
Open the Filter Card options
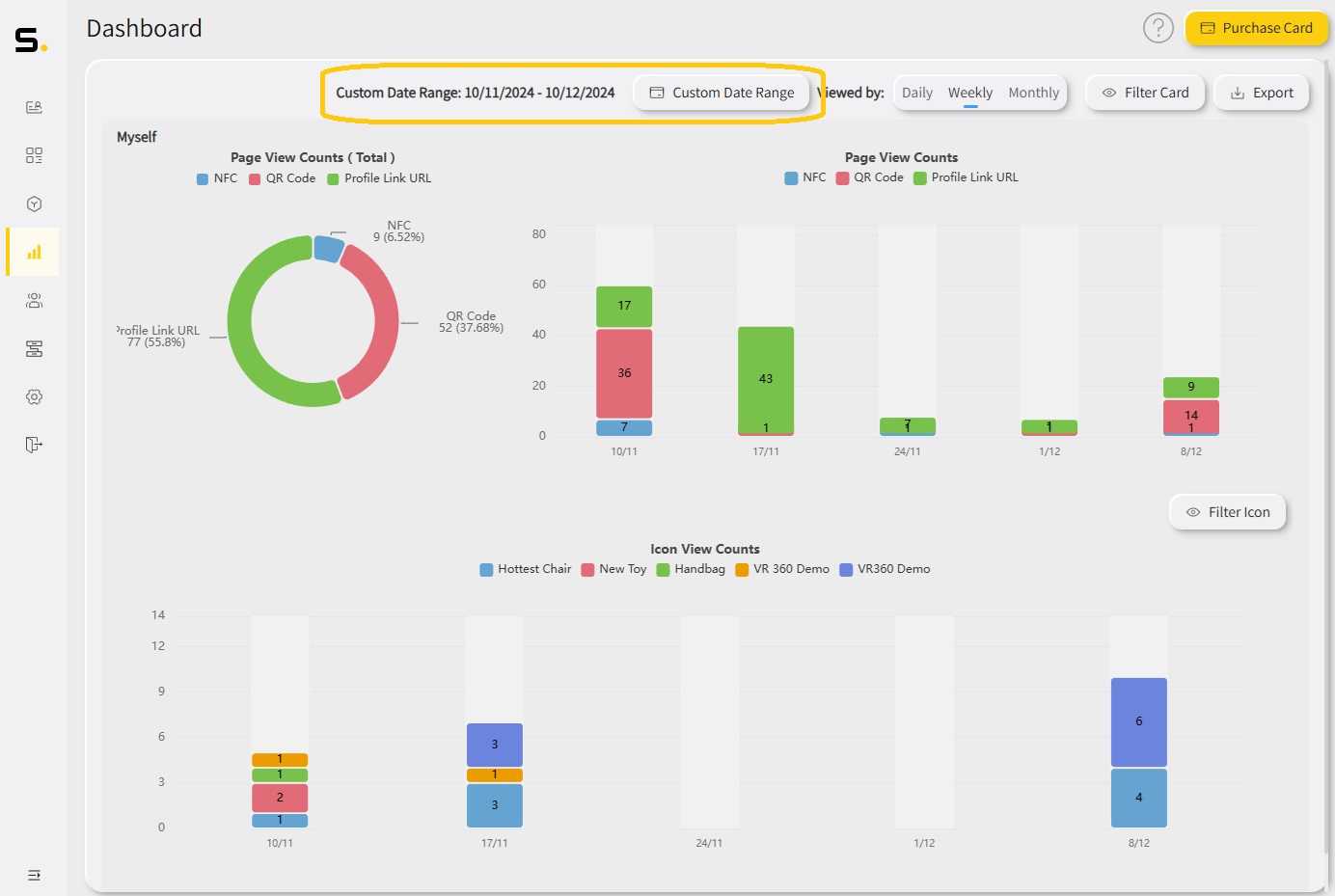[1145, 92]
